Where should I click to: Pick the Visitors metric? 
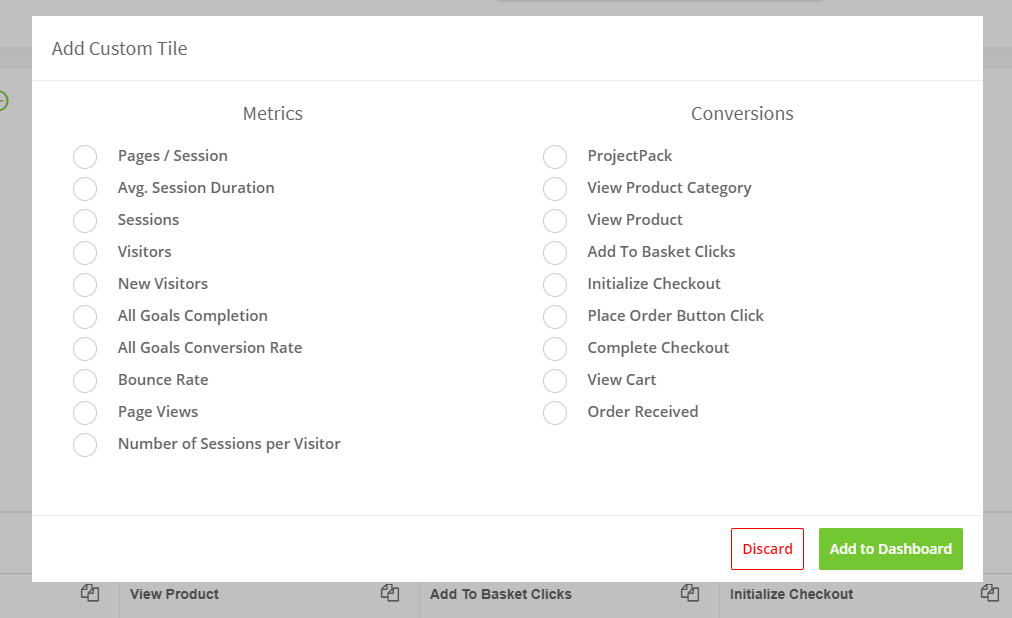click(x=85, y=253)
